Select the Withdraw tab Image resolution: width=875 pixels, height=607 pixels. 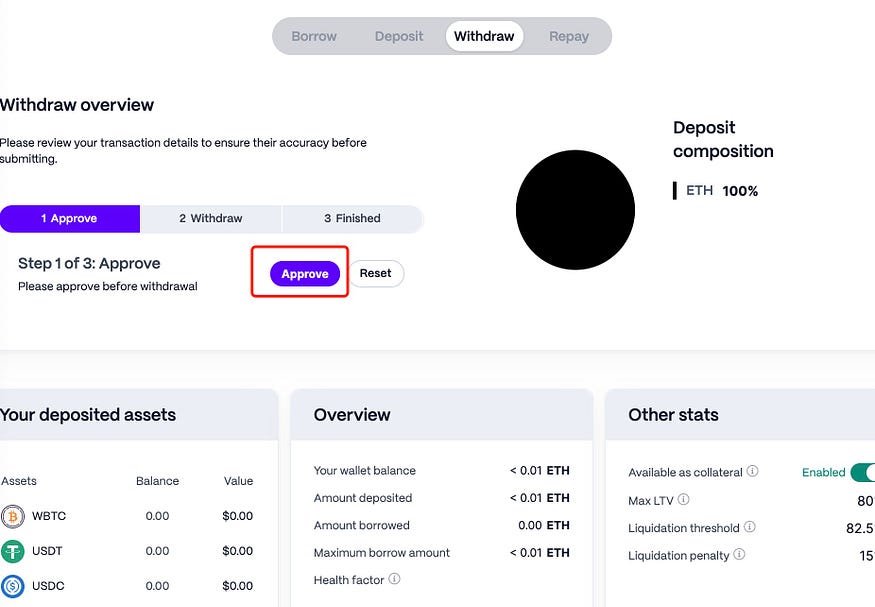click(484, 36)
